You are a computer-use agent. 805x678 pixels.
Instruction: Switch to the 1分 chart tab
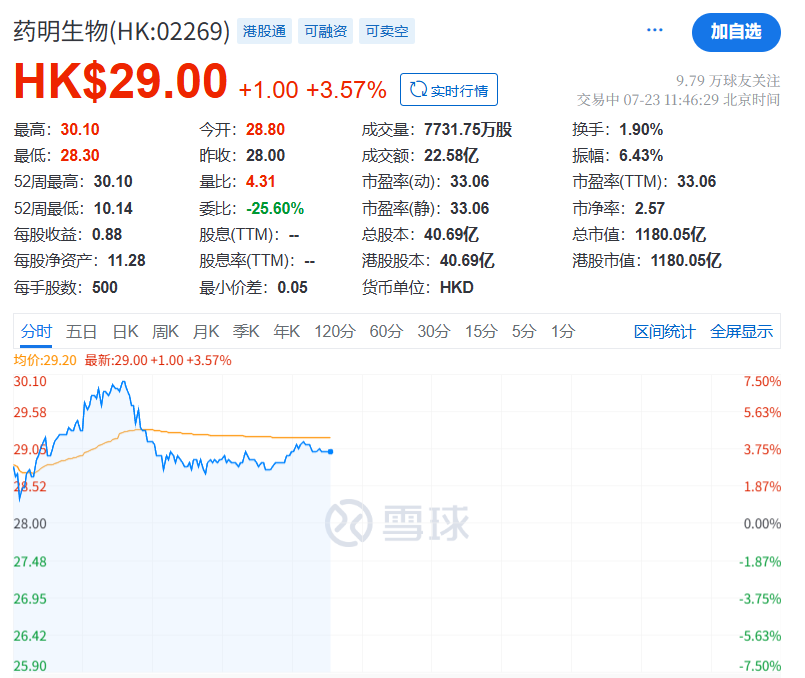563,332
